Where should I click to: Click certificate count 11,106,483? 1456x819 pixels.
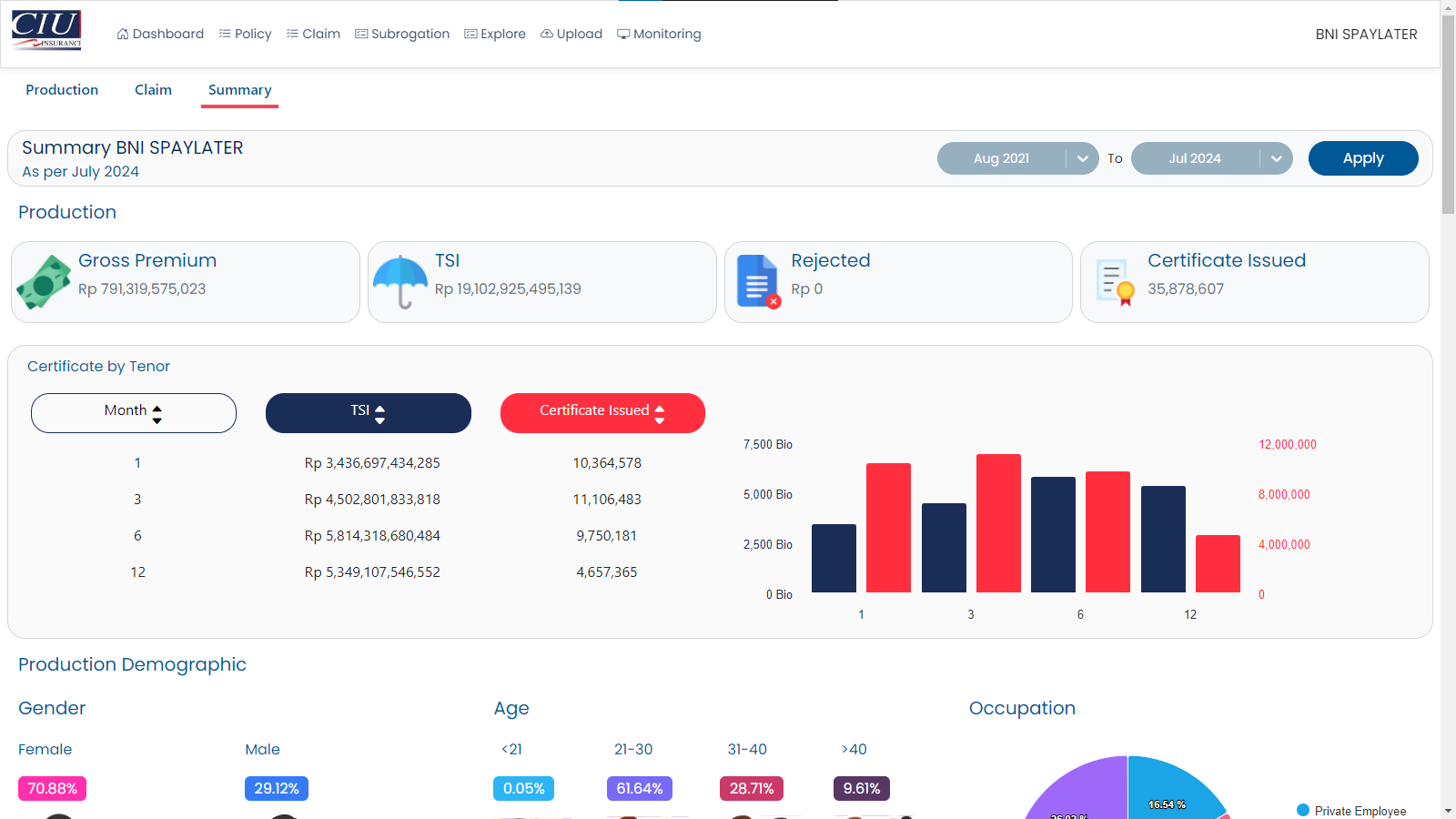point(607,500)
